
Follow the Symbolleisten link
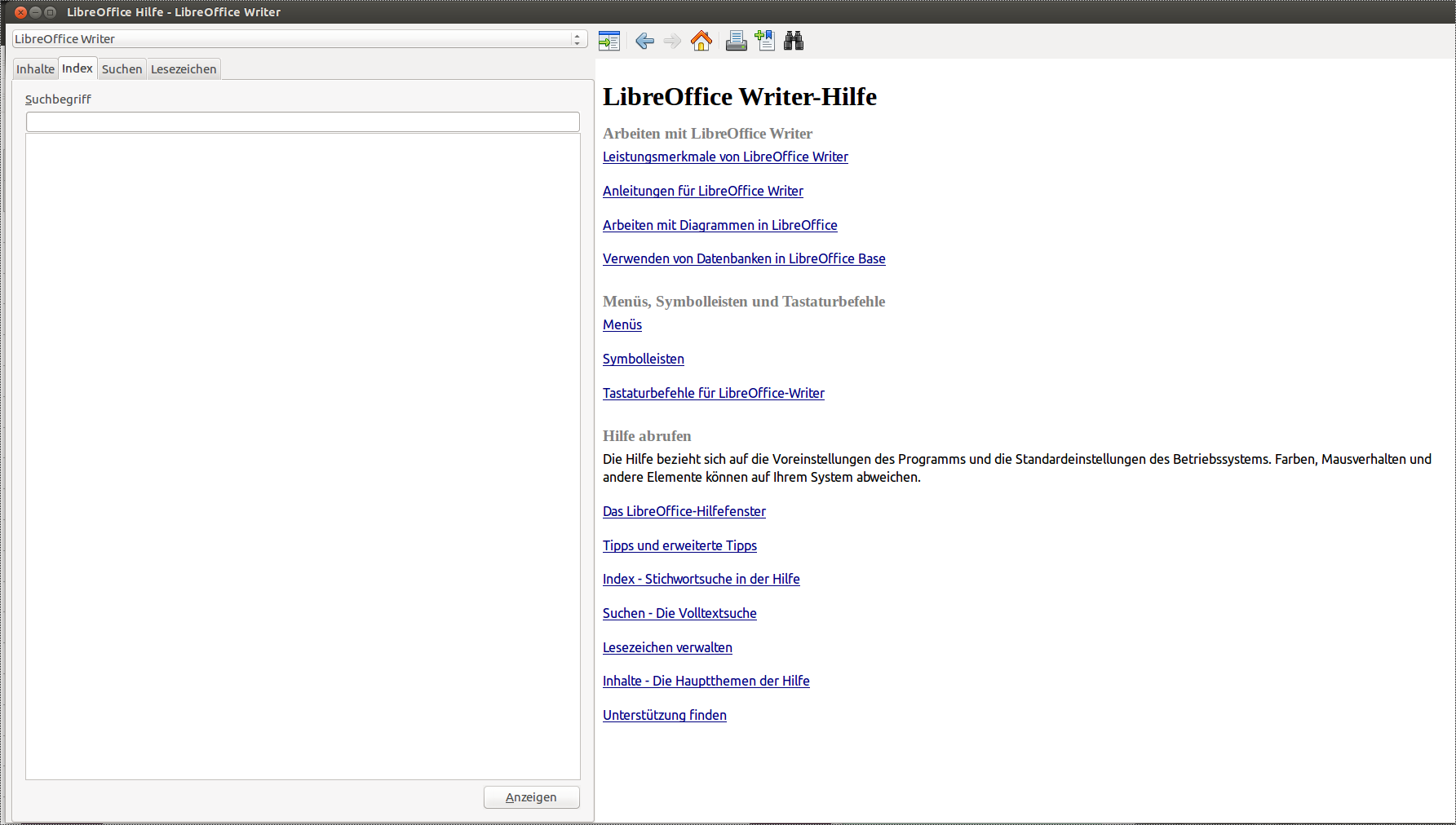[x=644, y=359]
